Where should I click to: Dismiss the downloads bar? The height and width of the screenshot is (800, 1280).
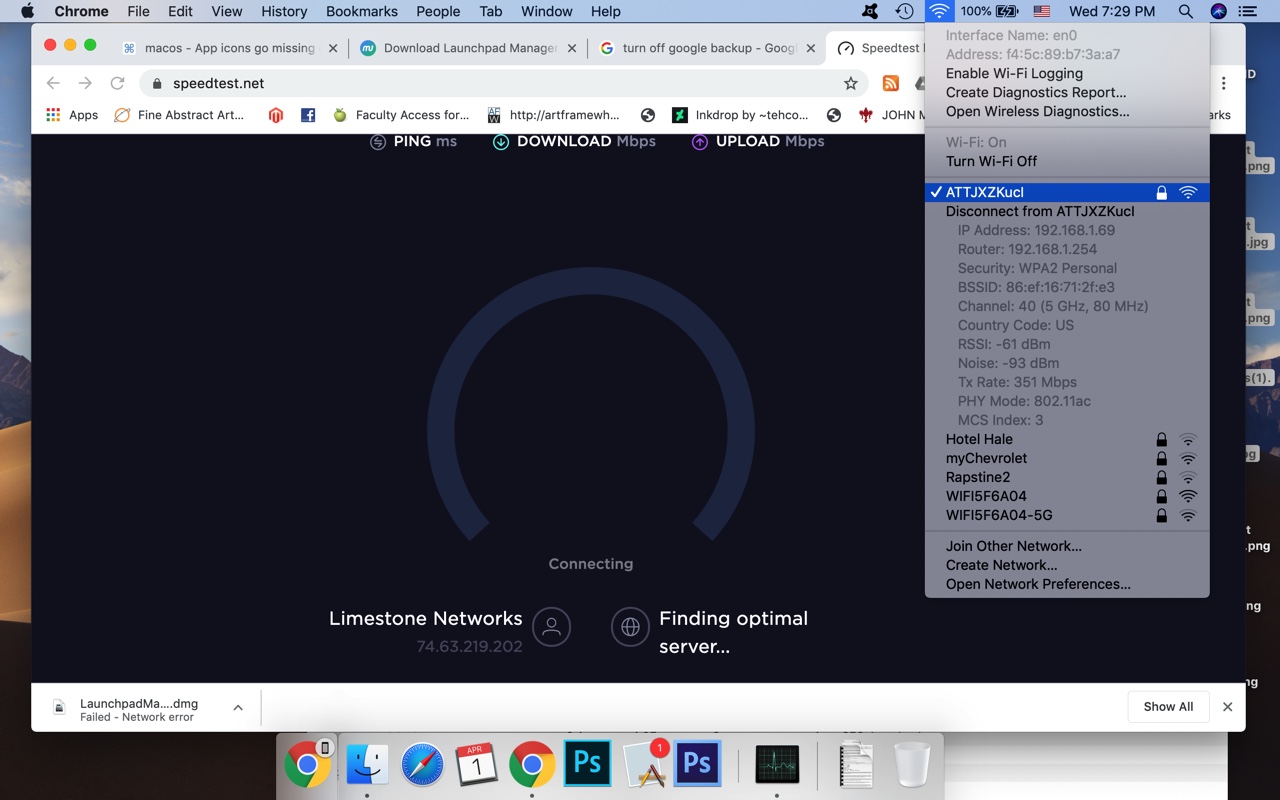point(1227,707)
